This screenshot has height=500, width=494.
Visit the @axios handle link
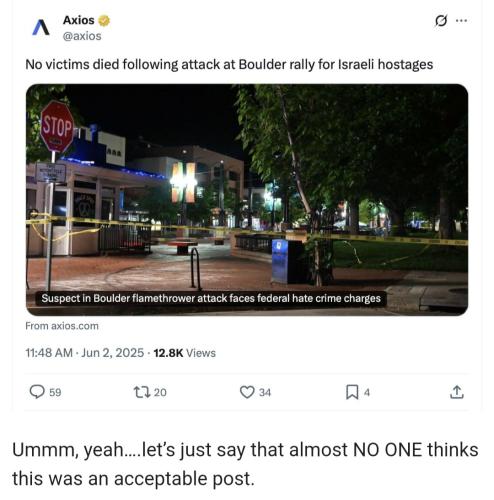pyautogui.click(x=82, y=36)
